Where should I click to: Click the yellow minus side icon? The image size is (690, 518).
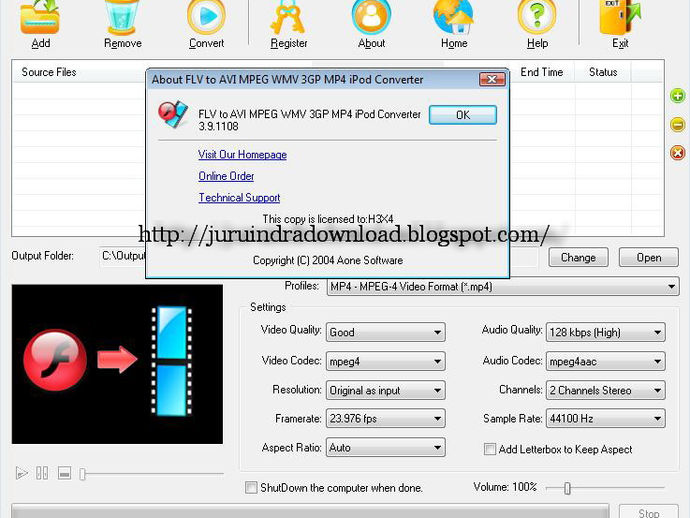click(x=678, y=124)
